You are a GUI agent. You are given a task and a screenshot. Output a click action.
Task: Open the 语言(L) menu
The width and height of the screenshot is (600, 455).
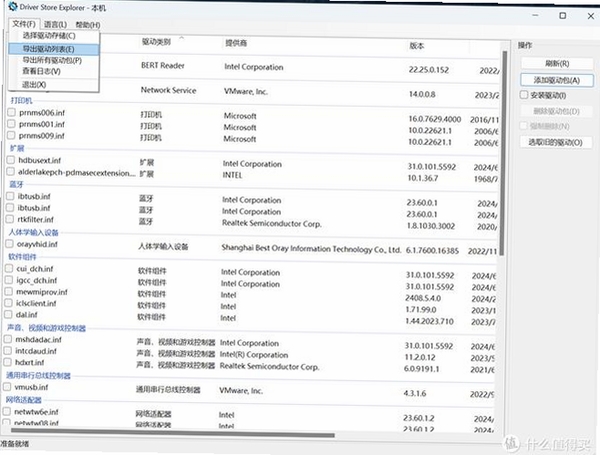tap(55, 24)
